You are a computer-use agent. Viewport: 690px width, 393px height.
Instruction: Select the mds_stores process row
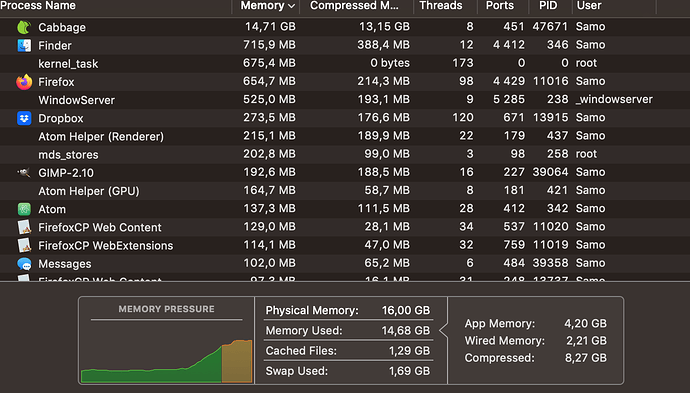coord(345,154)
